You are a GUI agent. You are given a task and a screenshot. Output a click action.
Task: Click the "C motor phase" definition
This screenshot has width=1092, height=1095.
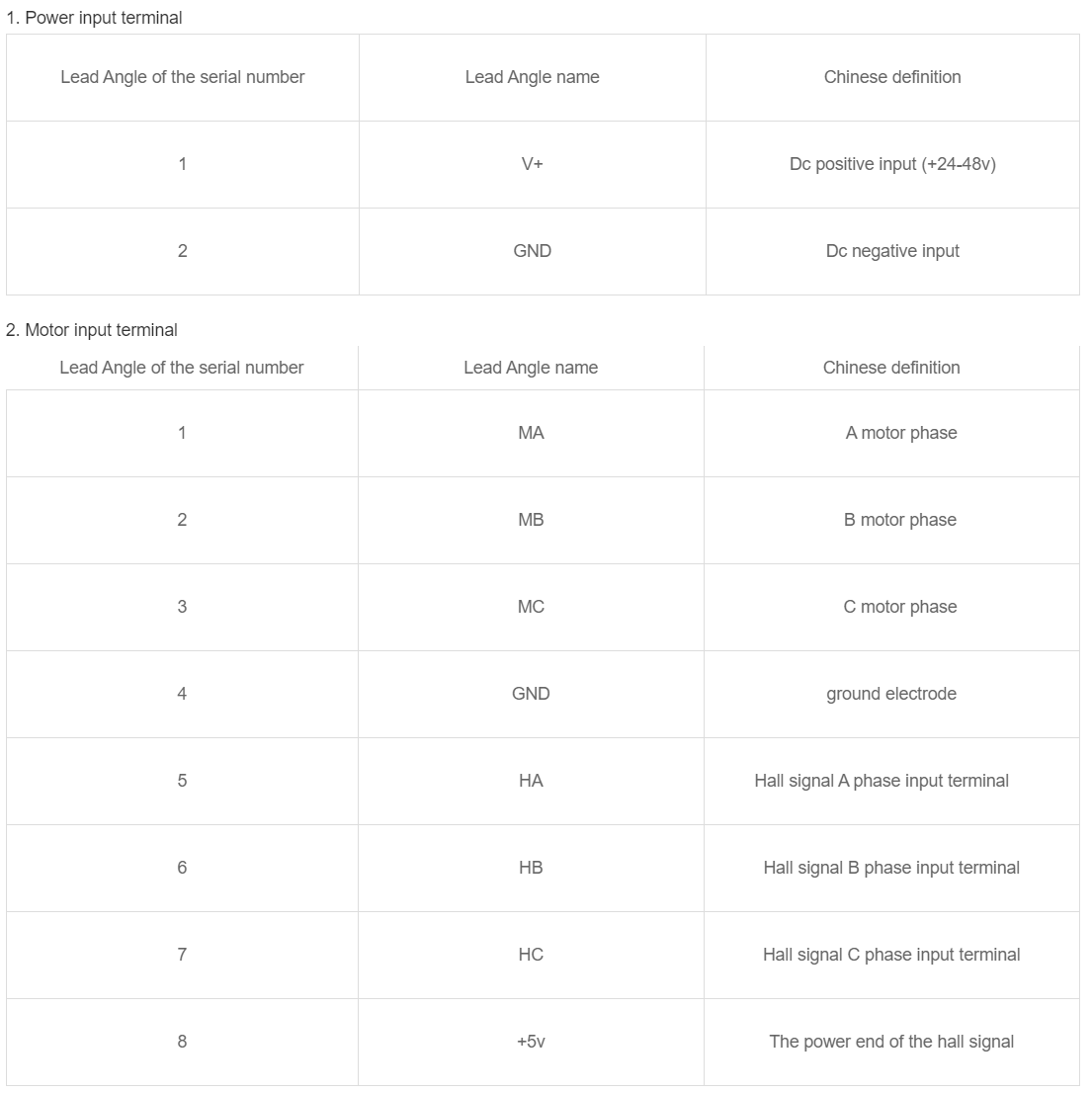click(900, 607)
